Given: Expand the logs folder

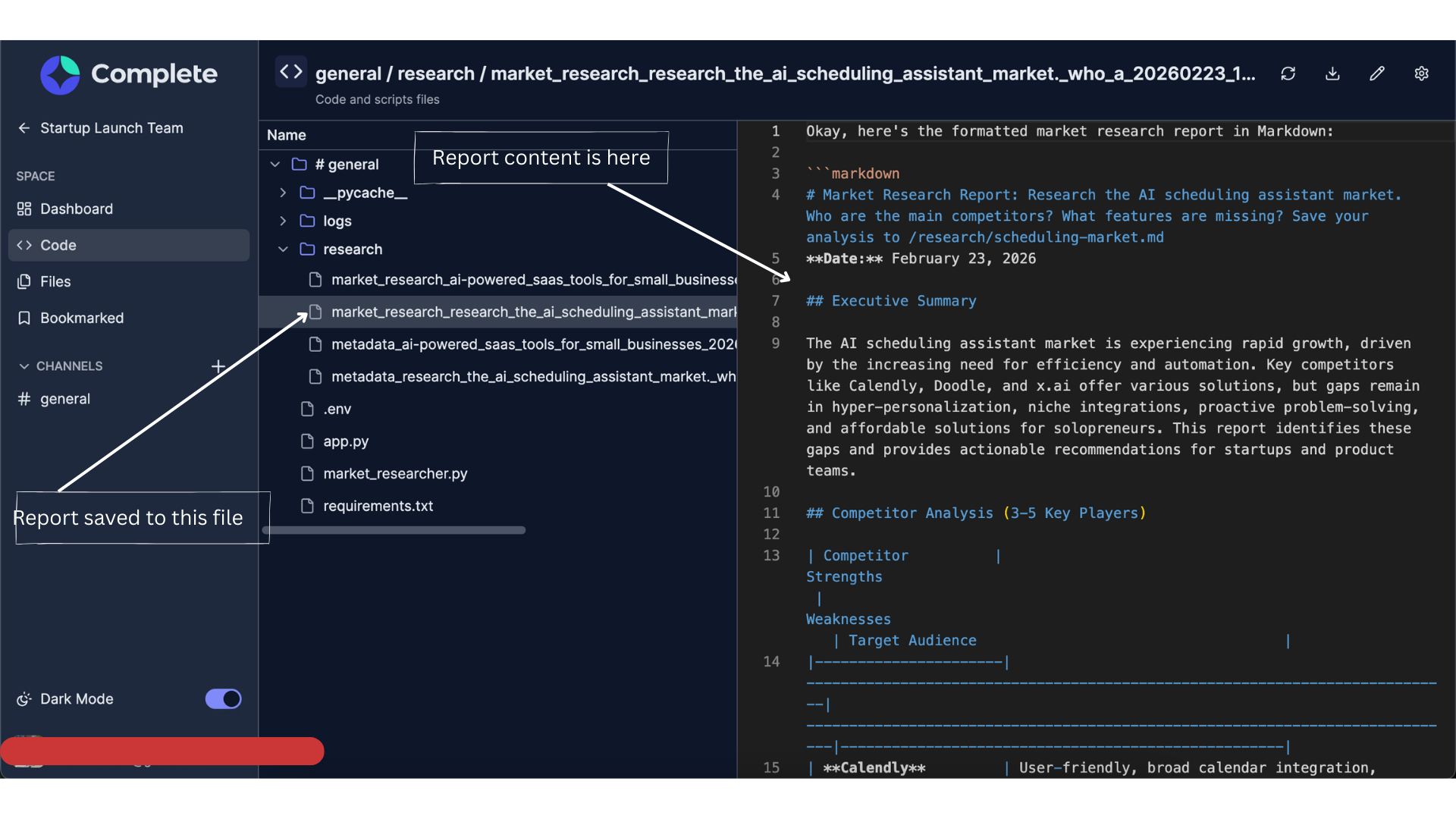Looking at the screenshot, I should [x=283, y=221].
